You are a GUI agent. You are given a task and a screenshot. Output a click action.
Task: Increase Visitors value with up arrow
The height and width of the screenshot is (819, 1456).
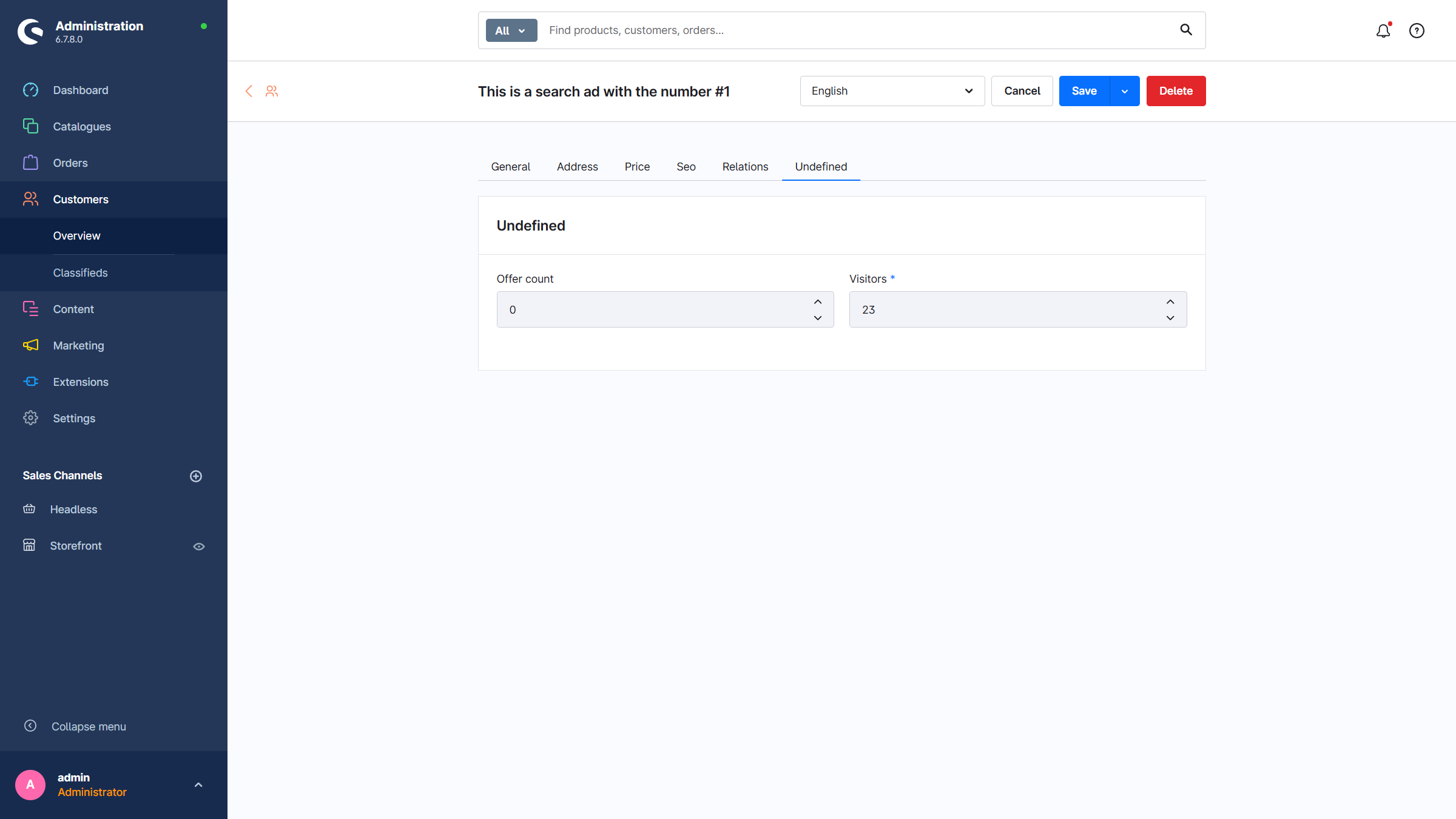pos(1170,302)
